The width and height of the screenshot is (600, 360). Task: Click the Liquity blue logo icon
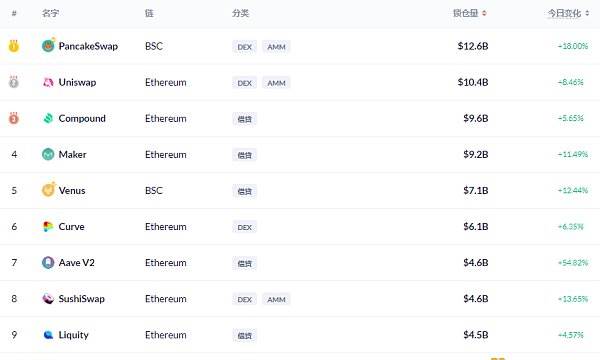click(48, 335)
